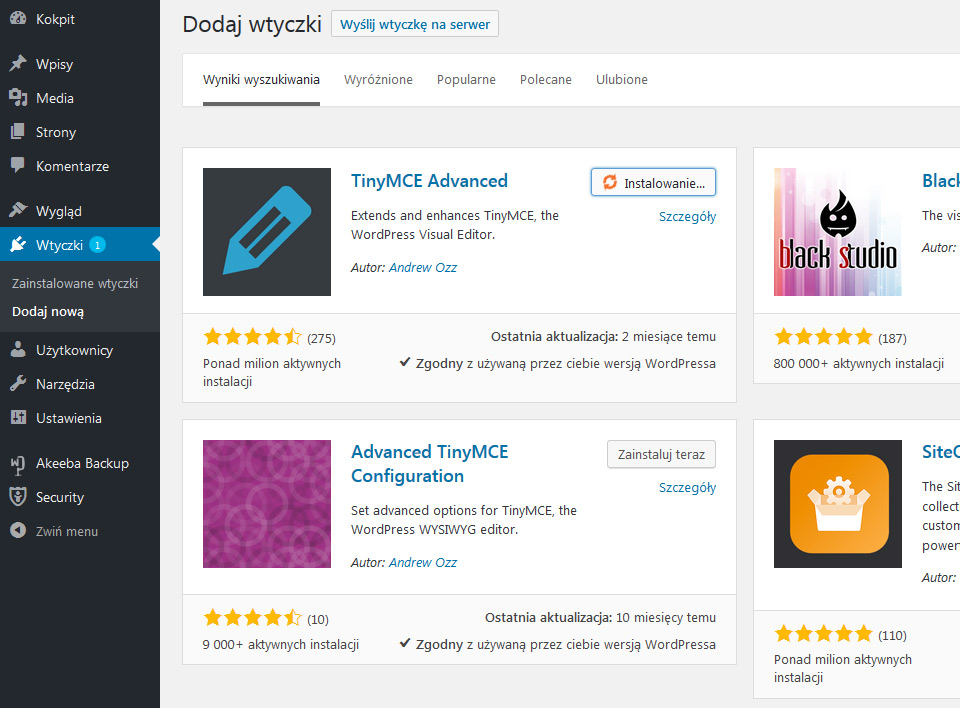Click Wyślij wtyczkę na serwer button
The image size is (960, 708).
(x=415, y=24)
